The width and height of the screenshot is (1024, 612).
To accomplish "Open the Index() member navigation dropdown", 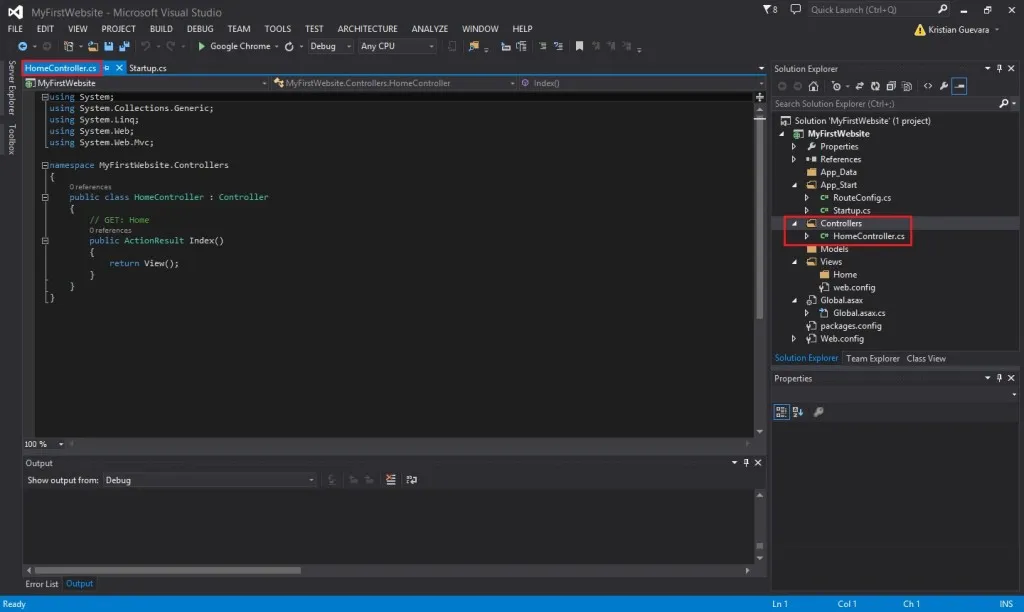I will 641,83.
